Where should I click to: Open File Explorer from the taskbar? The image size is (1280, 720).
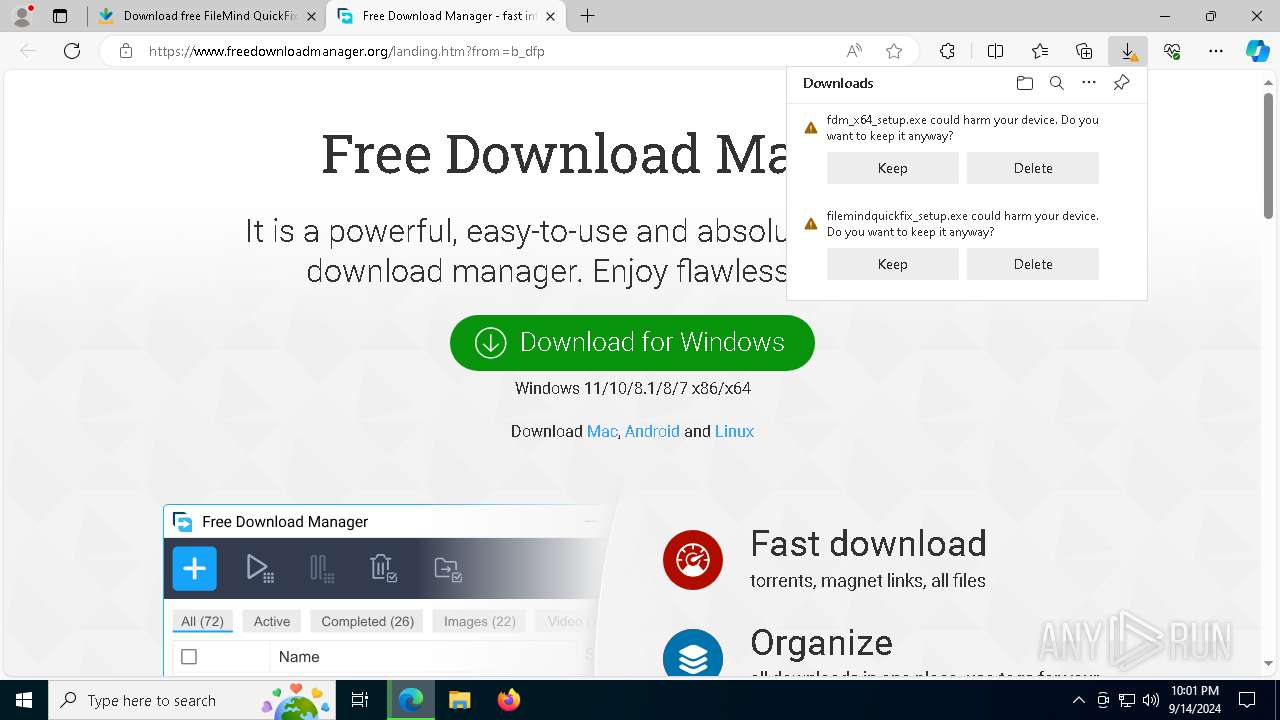pos(459,700)
